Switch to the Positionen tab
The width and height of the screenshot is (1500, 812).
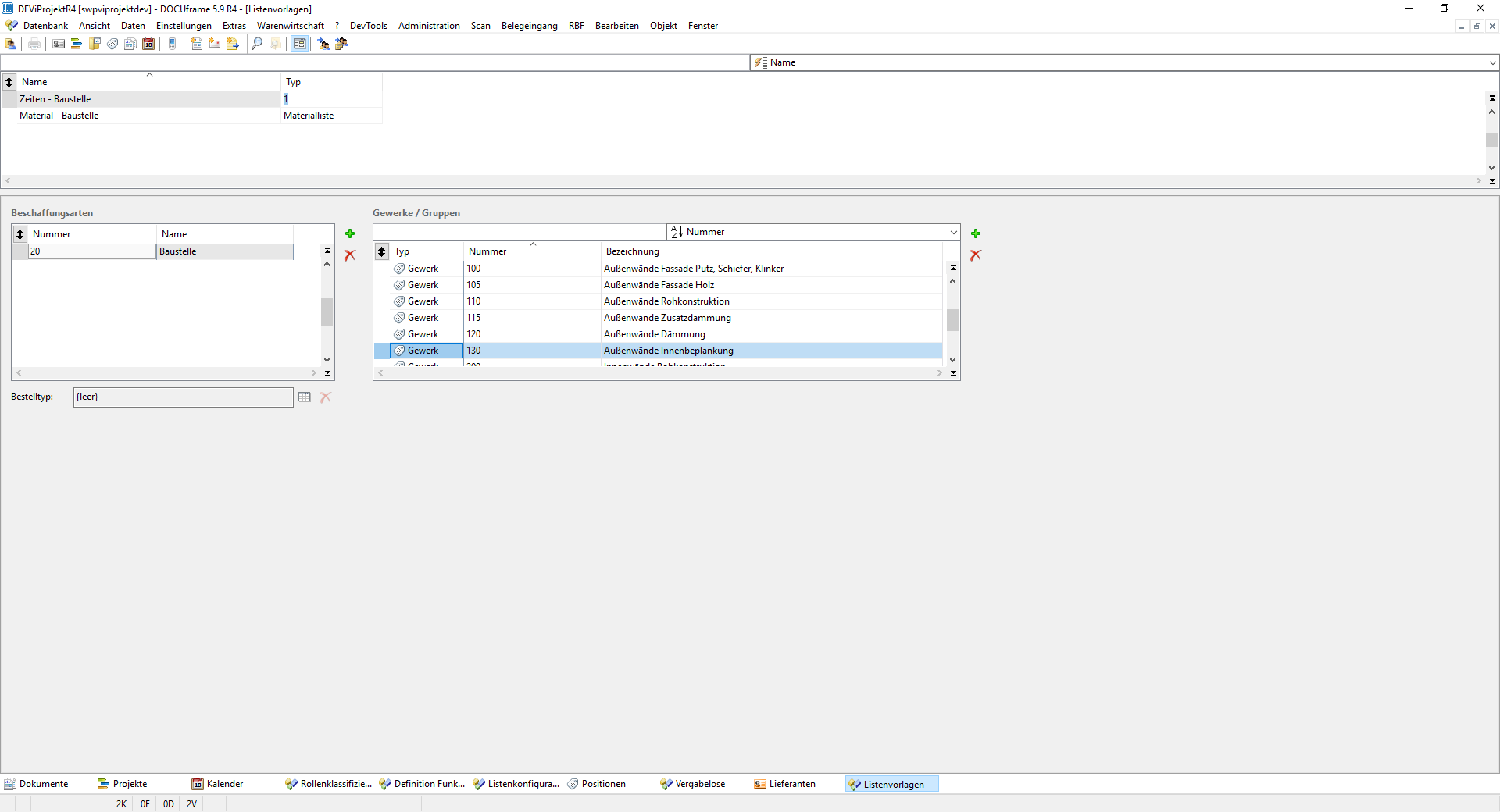[596, 784]
